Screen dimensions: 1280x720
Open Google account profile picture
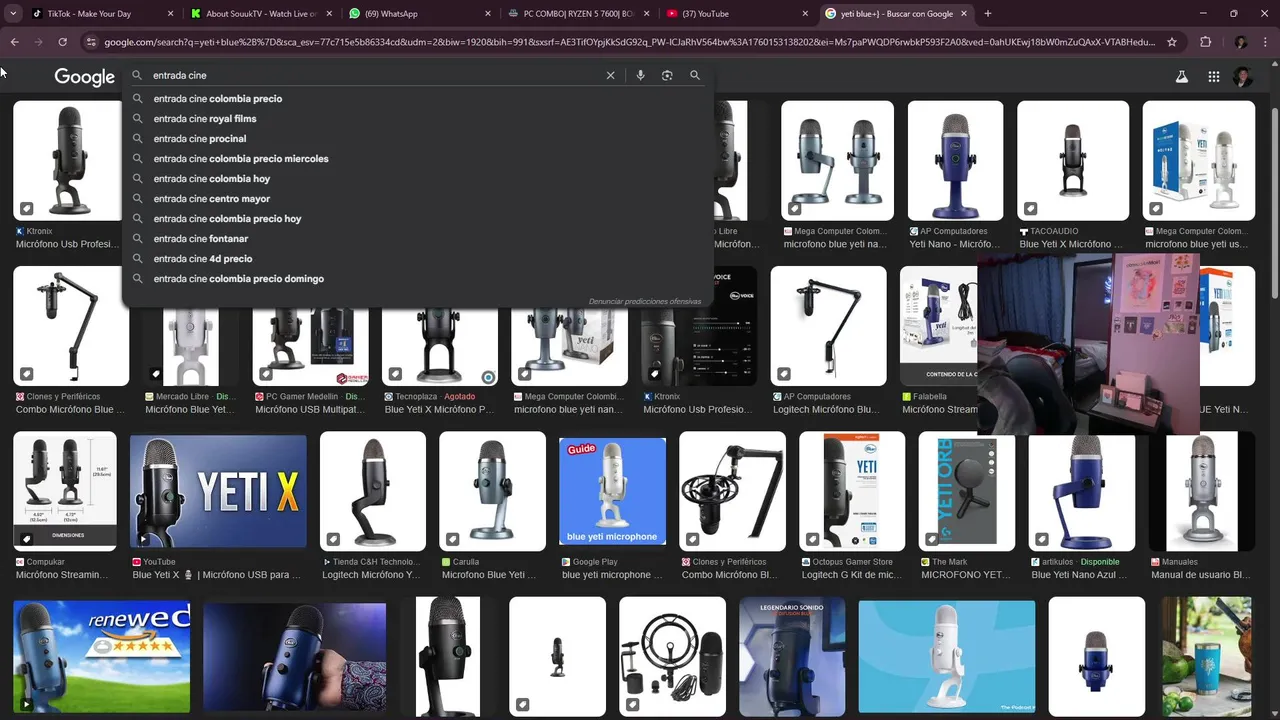(x=1243, y=77)
